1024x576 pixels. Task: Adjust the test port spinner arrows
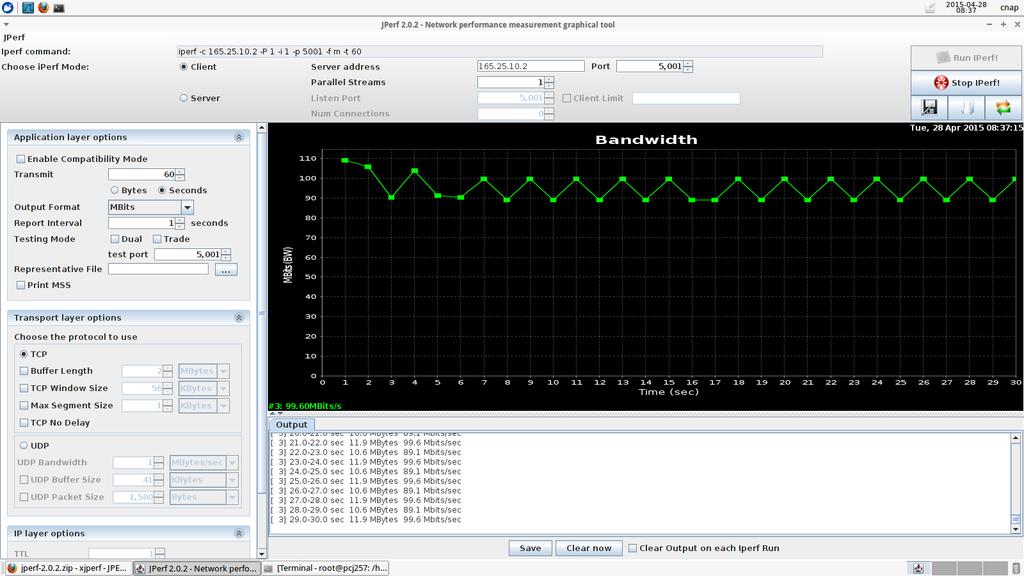pyautogui.click(x=225, y=255)
